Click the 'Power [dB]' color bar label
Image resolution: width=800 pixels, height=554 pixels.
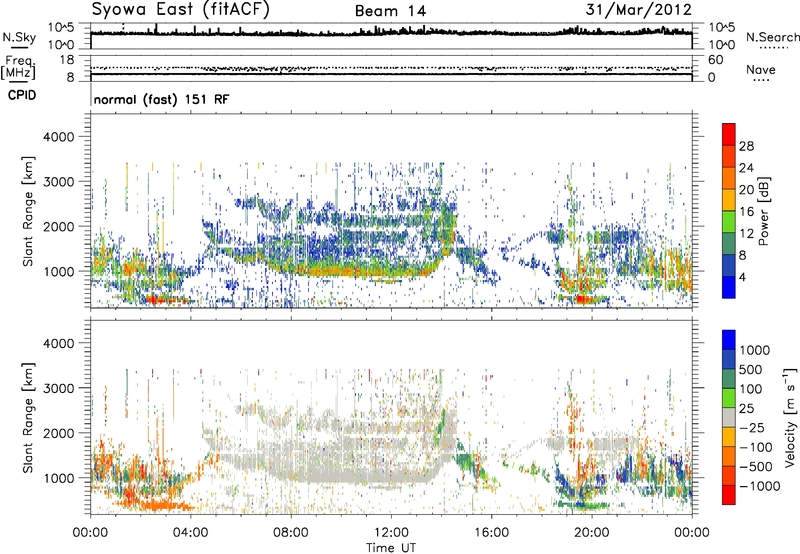[x=764, y=211]
